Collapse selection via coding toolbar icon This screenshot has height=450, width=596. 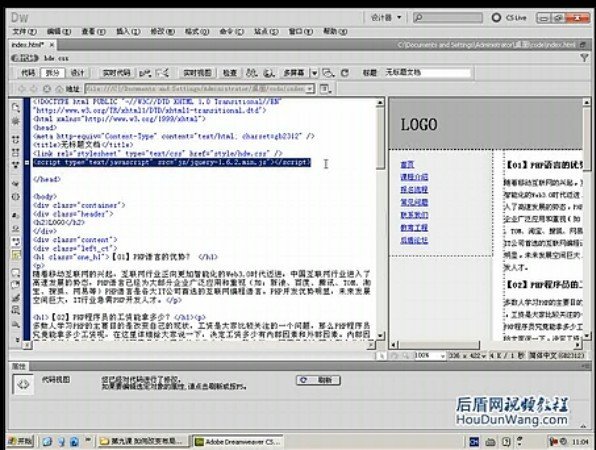[16, 152]
